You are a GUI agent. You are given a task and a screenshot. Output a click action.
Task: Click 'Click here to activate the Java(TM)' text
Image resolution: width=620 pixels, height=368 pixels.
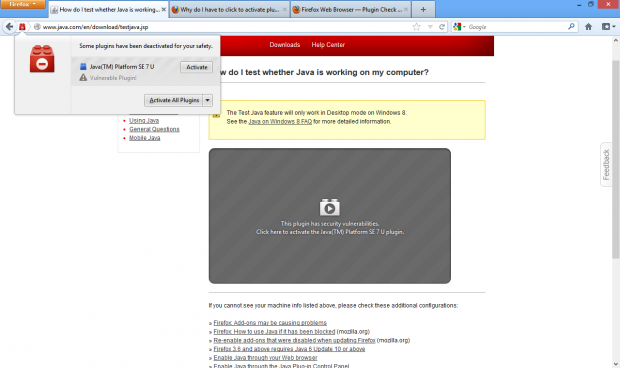tap(330, 232)
